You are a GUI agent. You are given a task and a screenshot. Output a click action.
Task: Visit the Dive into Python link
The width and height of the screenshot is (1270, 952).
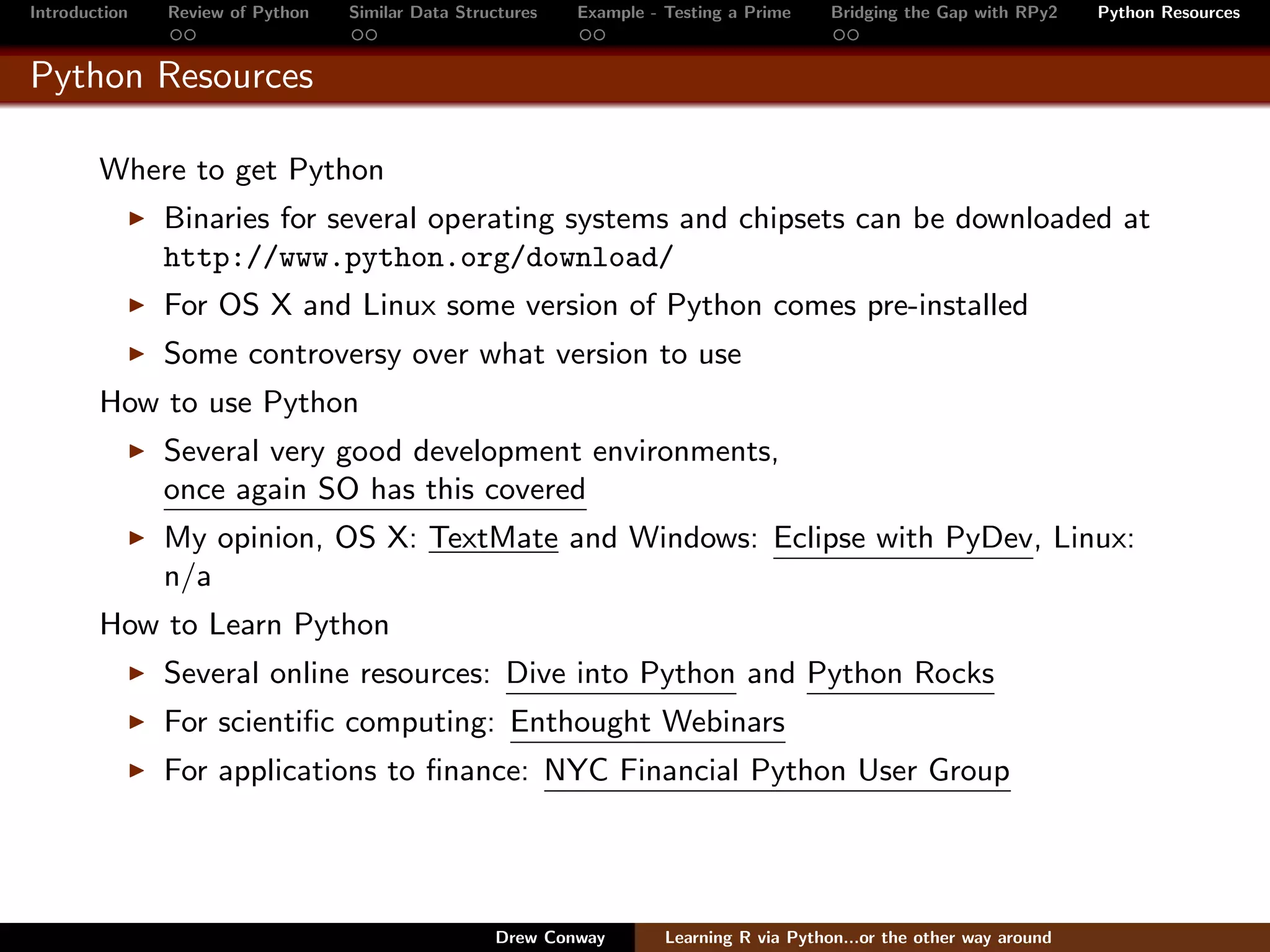click(621, 674)
